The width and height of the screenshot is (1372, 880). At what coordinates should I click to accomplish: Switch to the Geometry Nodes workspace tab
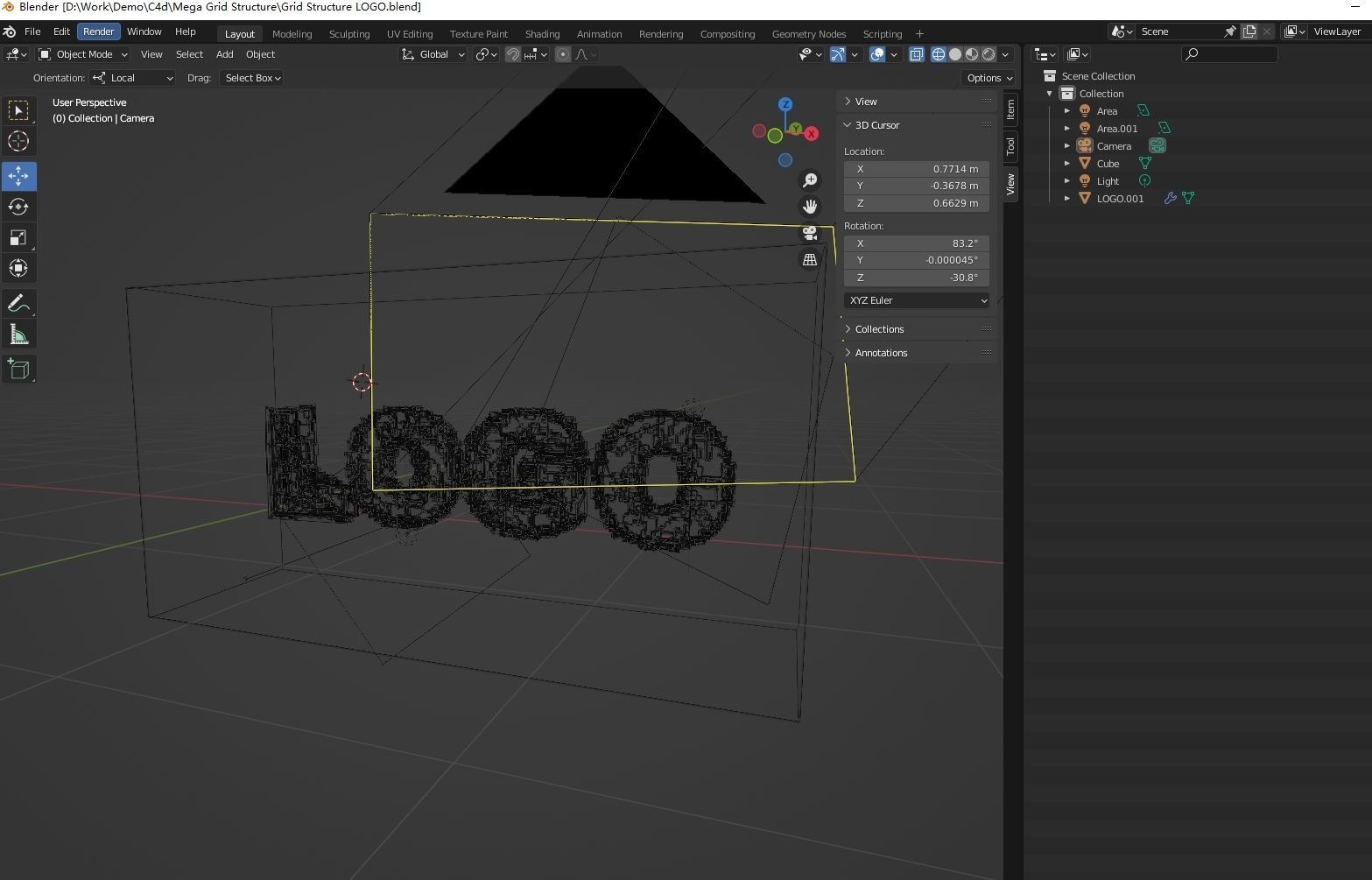point(808,34)
